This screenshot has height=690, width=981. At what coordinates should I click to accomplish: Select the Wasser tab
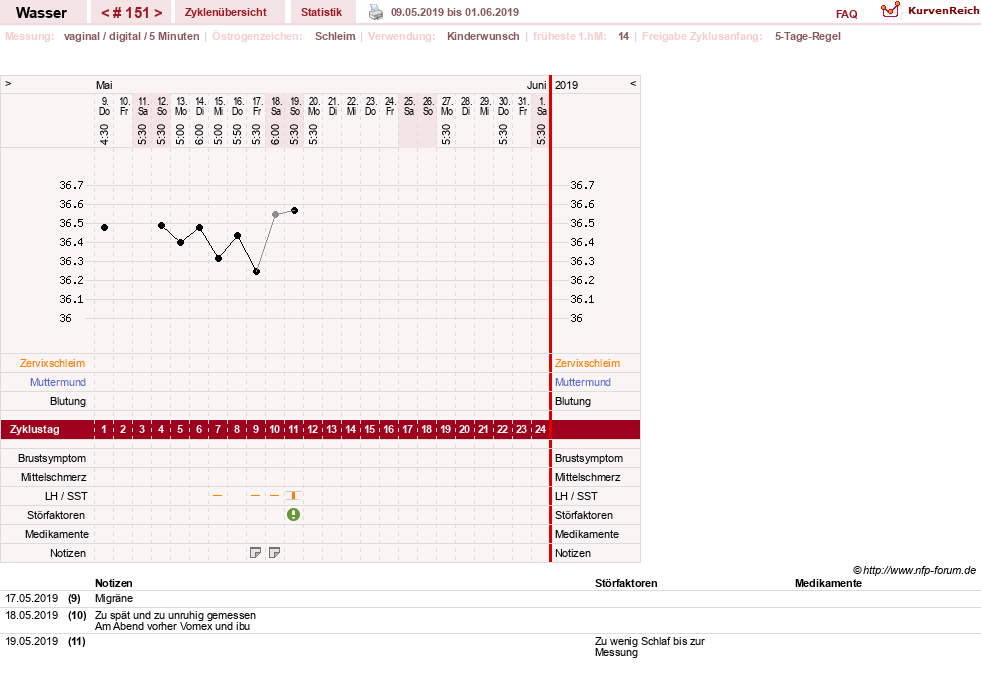pyautogui.click(x=41, y=13)
